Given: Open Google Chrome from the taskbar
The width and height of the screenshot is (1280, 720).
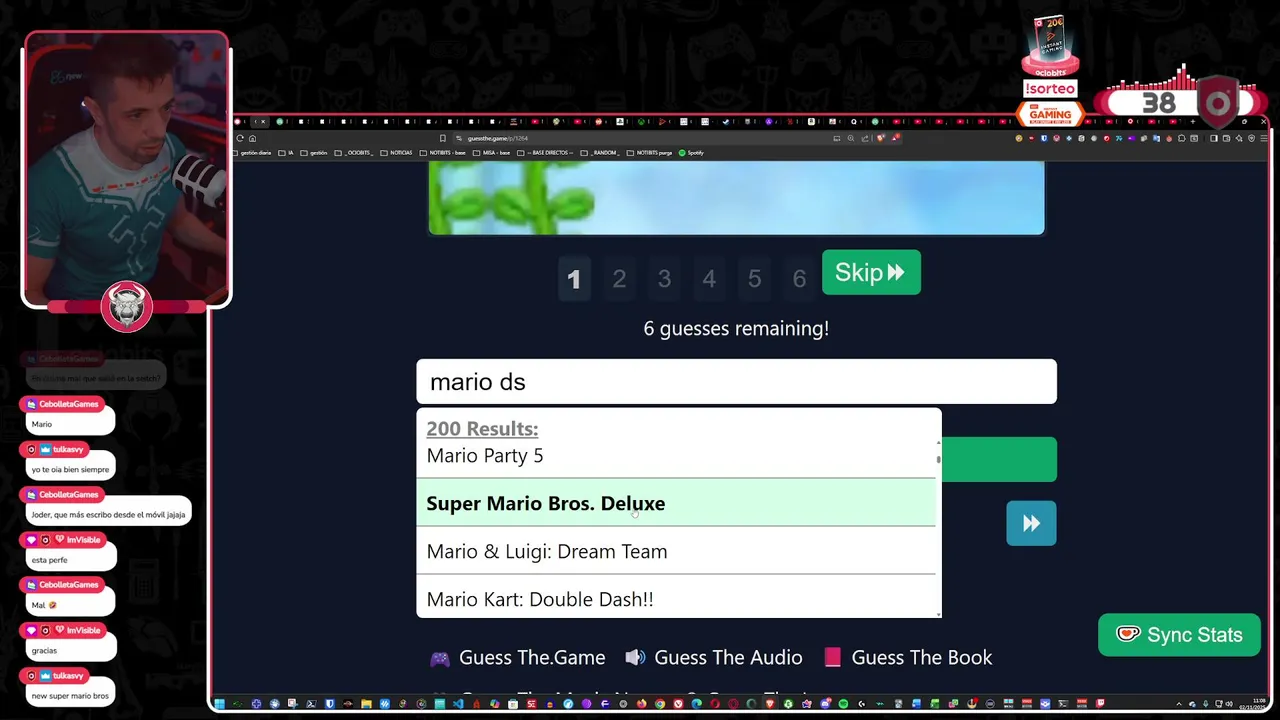Looking at the screenshot, I should click(660, 703).
